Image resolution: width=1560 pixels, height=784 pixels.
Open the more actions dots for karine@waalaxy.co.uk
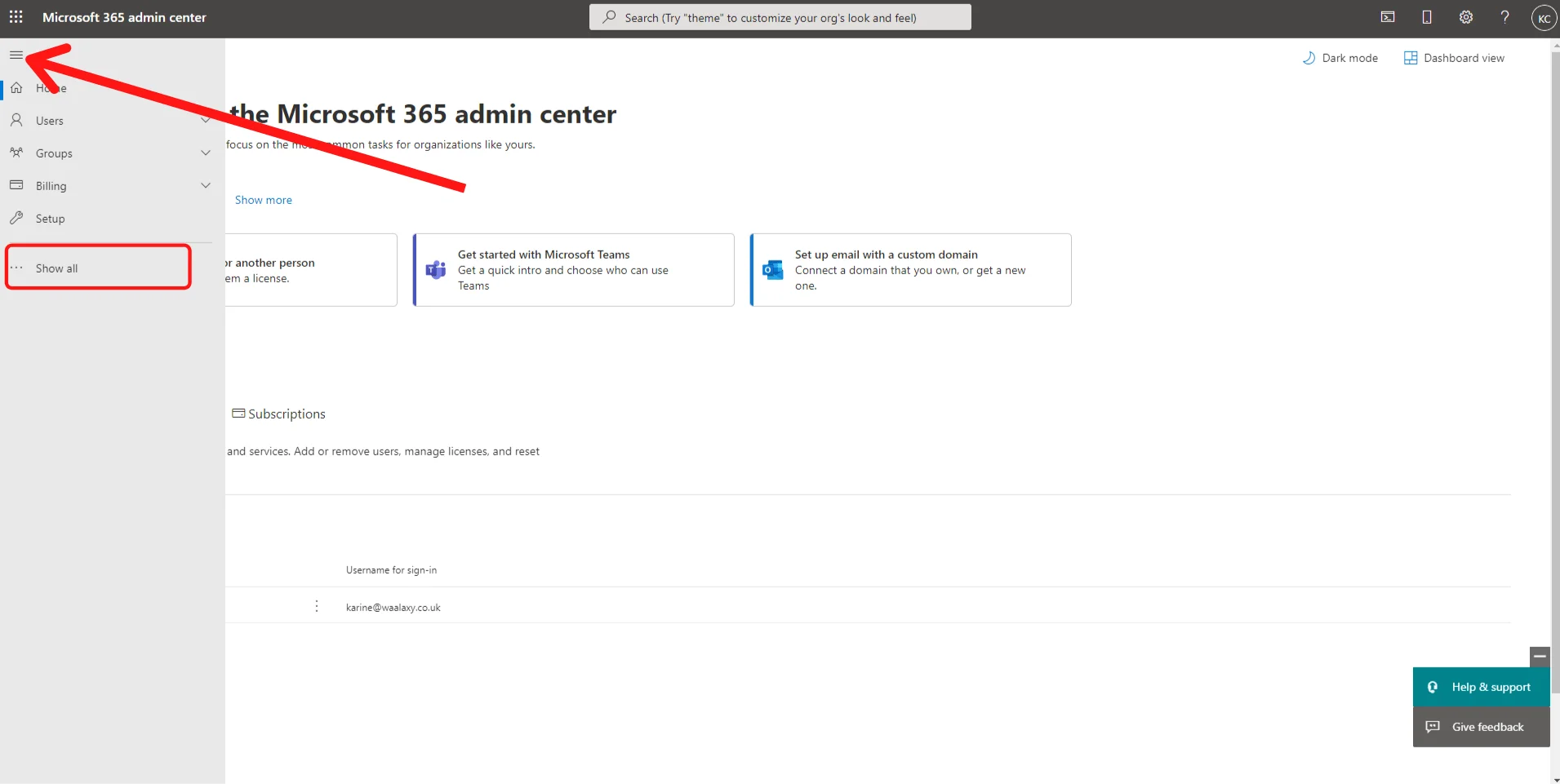click(317, 606)
